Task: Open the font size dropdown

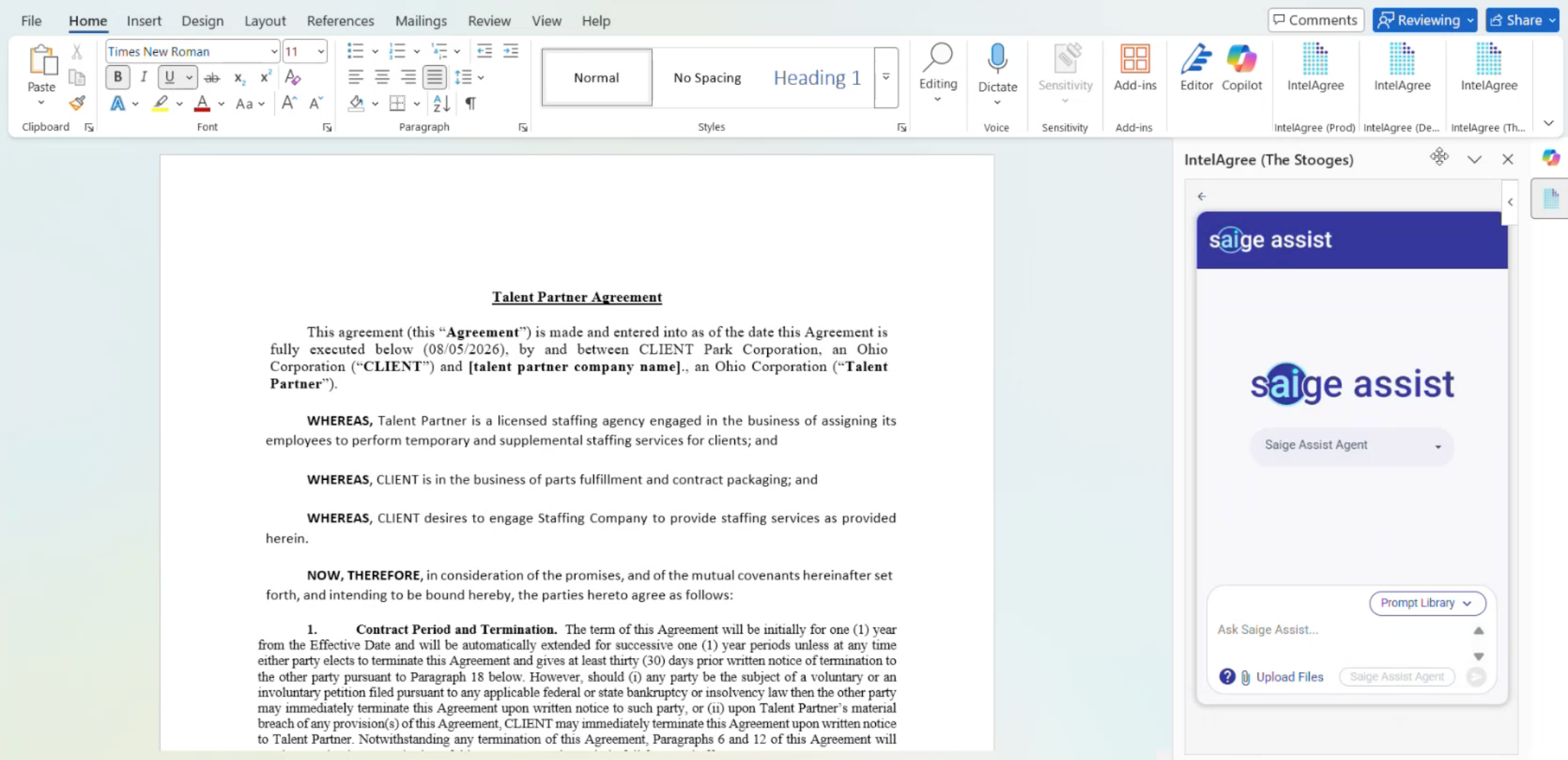Action: click(321, 51)
